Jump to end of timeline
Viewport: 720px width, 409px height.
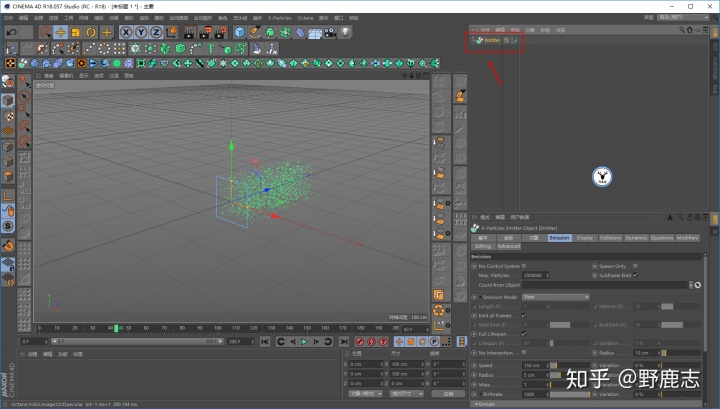(343, 342)
